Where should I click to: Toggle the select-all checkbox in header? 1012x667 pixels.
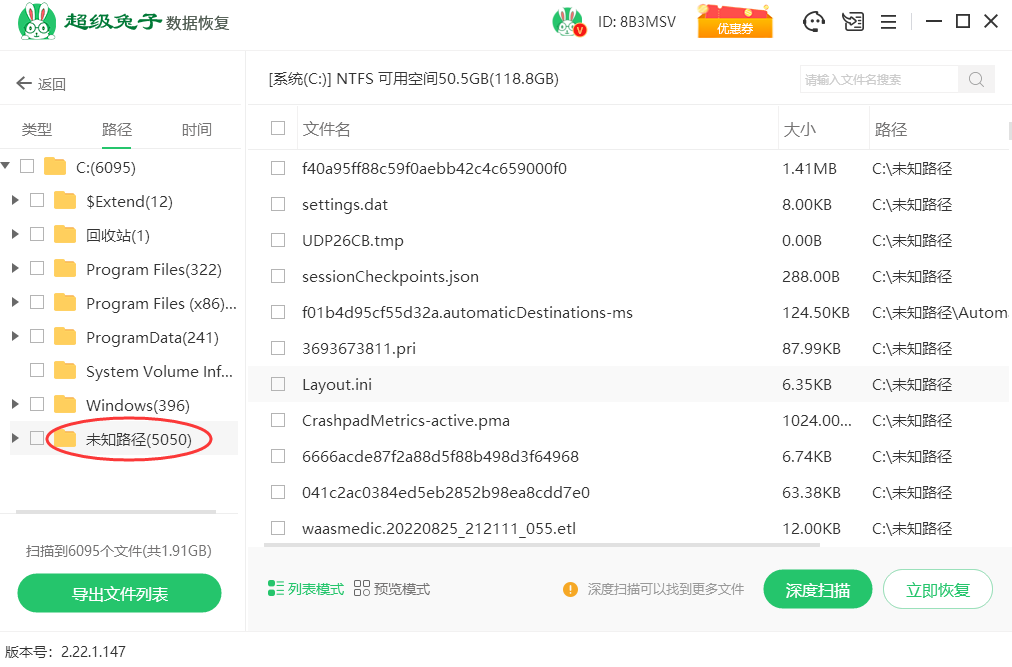tap(278, 128)
